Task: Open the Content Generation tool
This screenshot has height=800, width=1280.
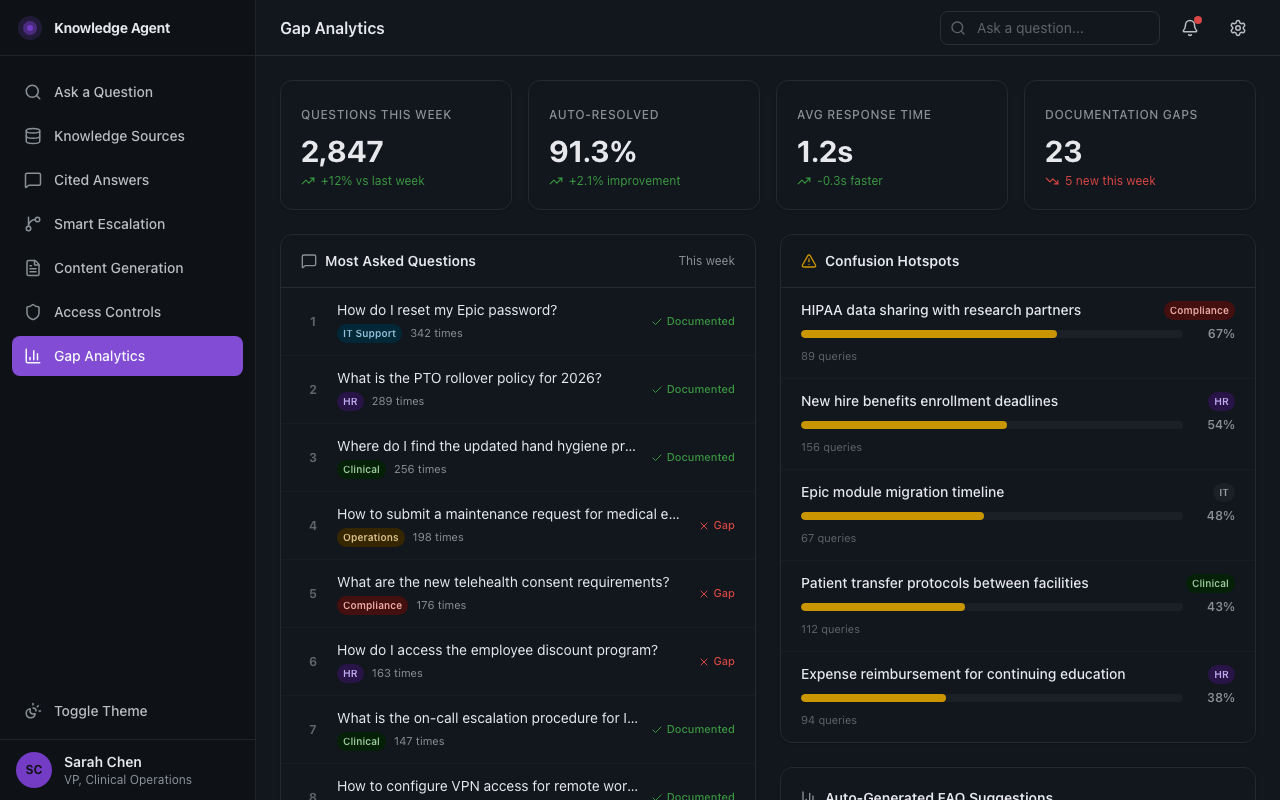Action: click(x=119, y=268)
